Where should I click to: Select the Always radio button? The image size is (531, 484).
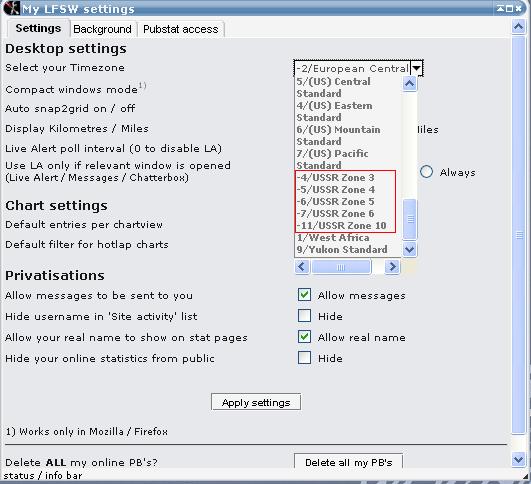(x=426, y=172)
